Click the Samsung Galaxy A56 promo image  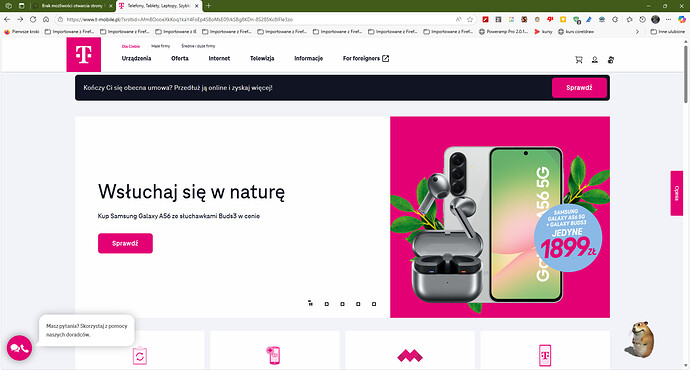pyautogui.click(x=500, y=217)
